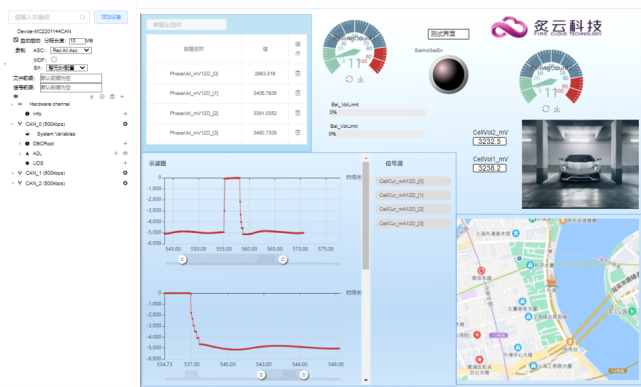Select signal source CellCur_mA12D_[2]
The height and width of the screenshot is (387, 641).
413,209
